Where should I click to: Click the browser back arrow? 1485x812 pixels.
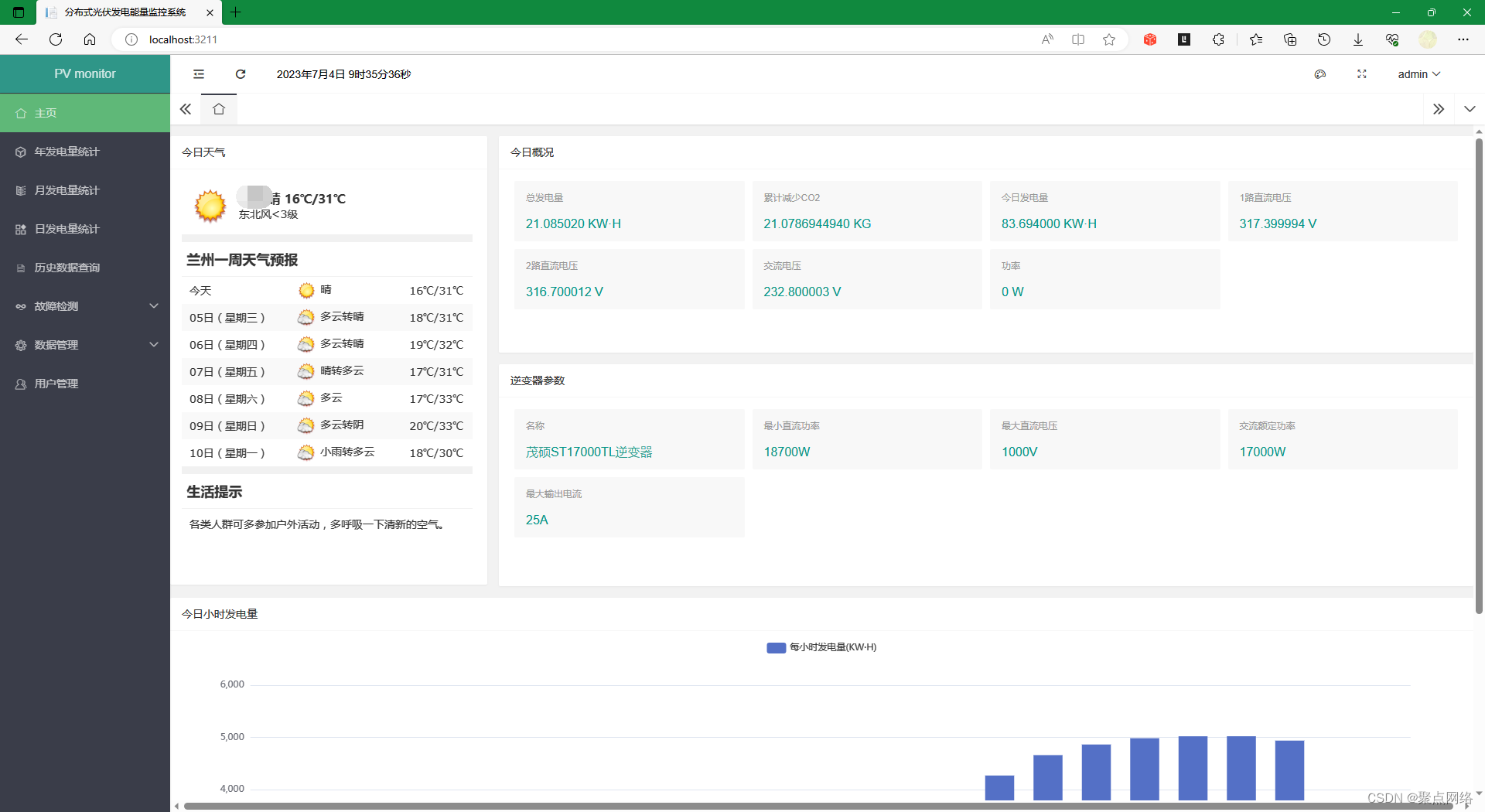[22, 39]
